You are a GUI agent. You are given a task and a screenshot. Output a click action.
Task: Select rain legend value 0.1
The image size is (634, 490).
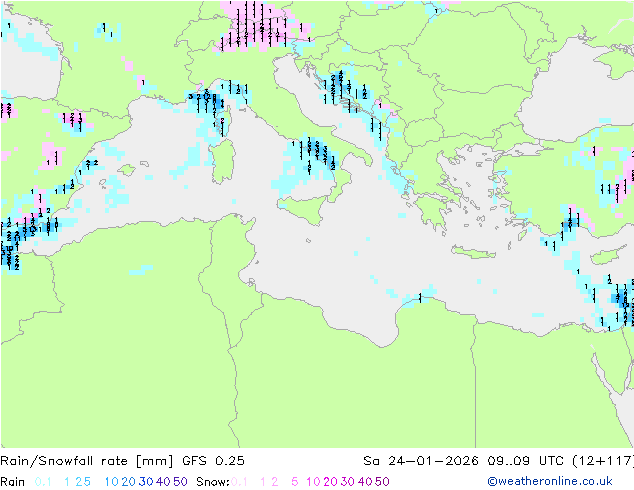coord(43,482)
